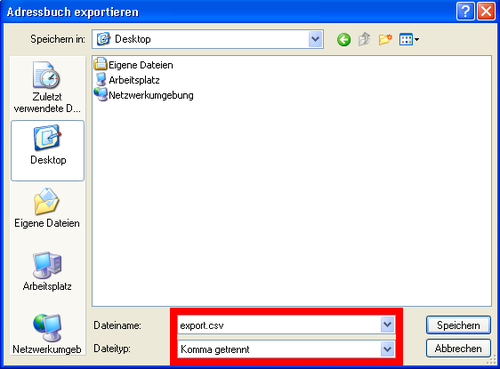
Task: Expand the Dateiname dropdown arrow
Action: click(387, 325)
